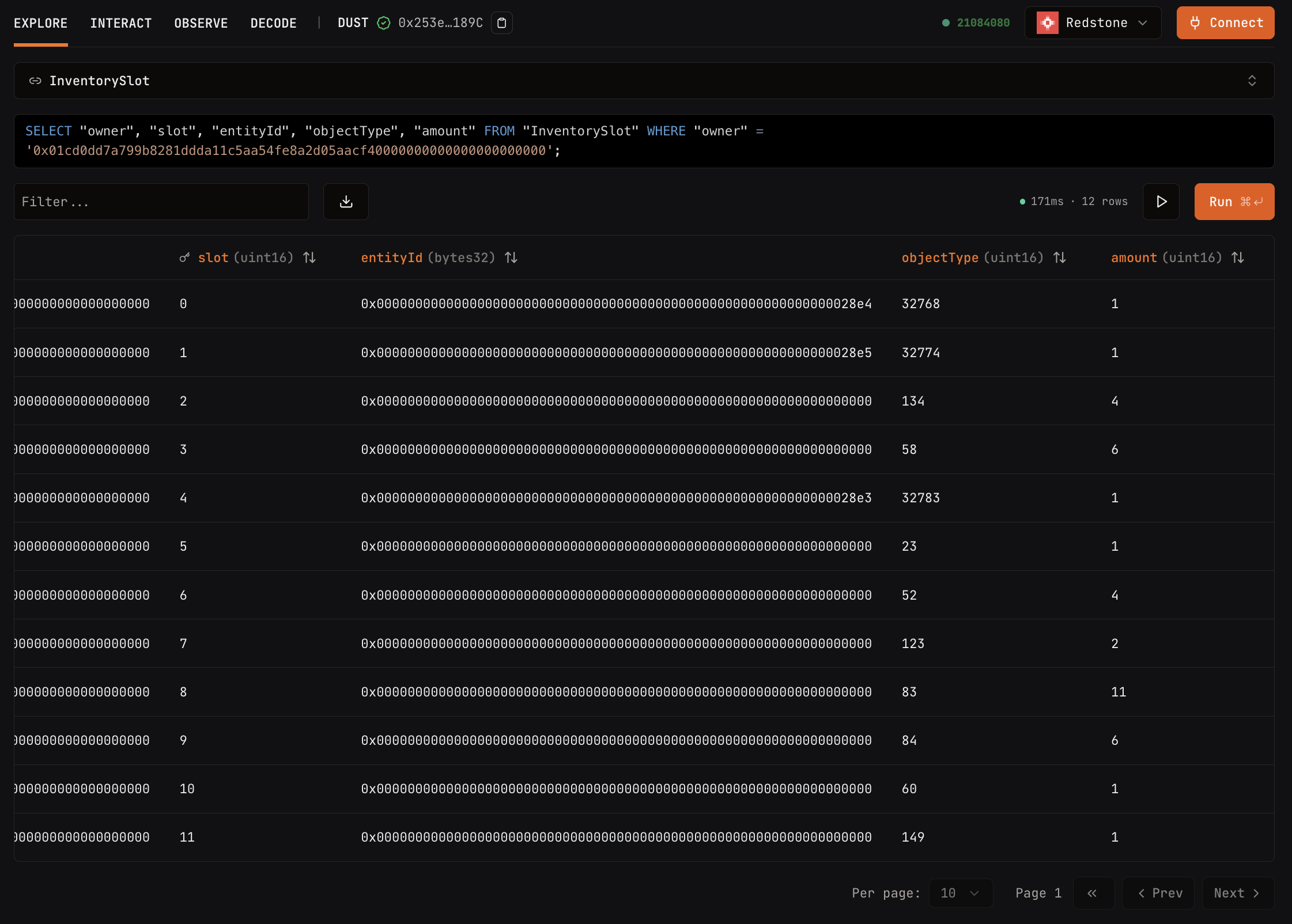Click objectType value 32774
This screenshot has height=924, width=1292.
921,353
